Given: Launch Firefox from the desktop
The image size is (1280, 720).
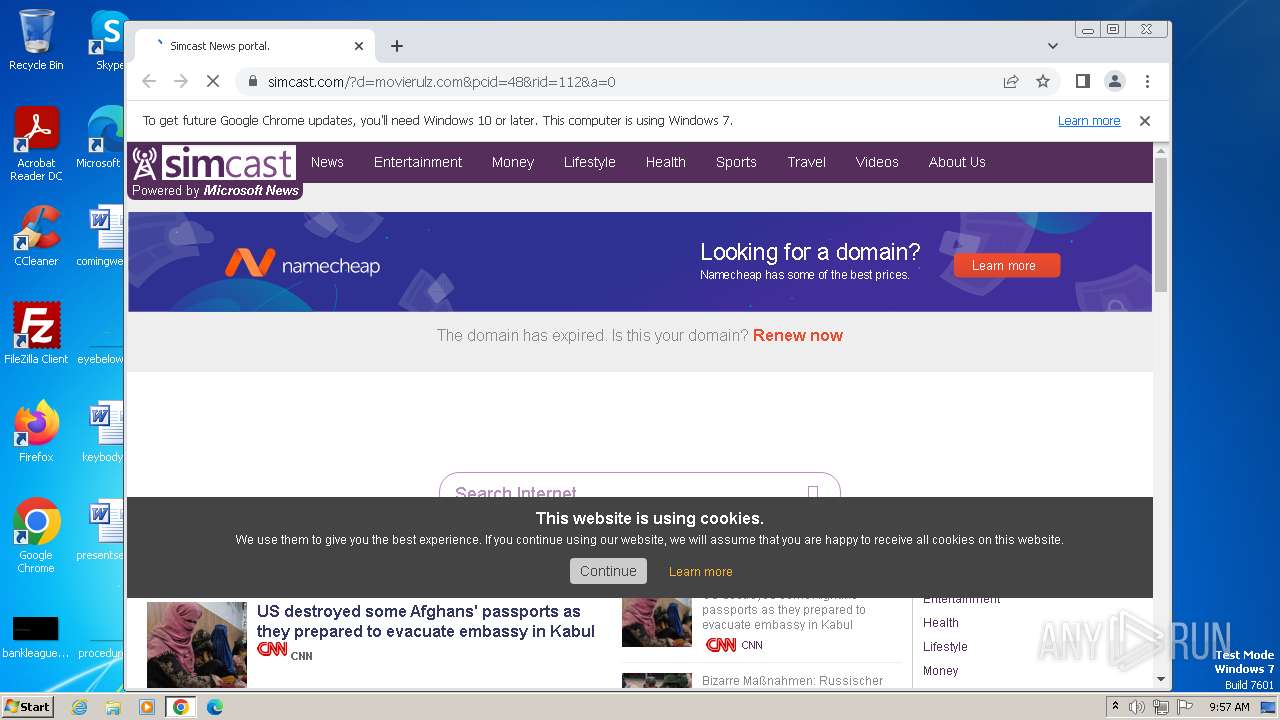Looking at the screenshot, I should click(x=36, y=432).
